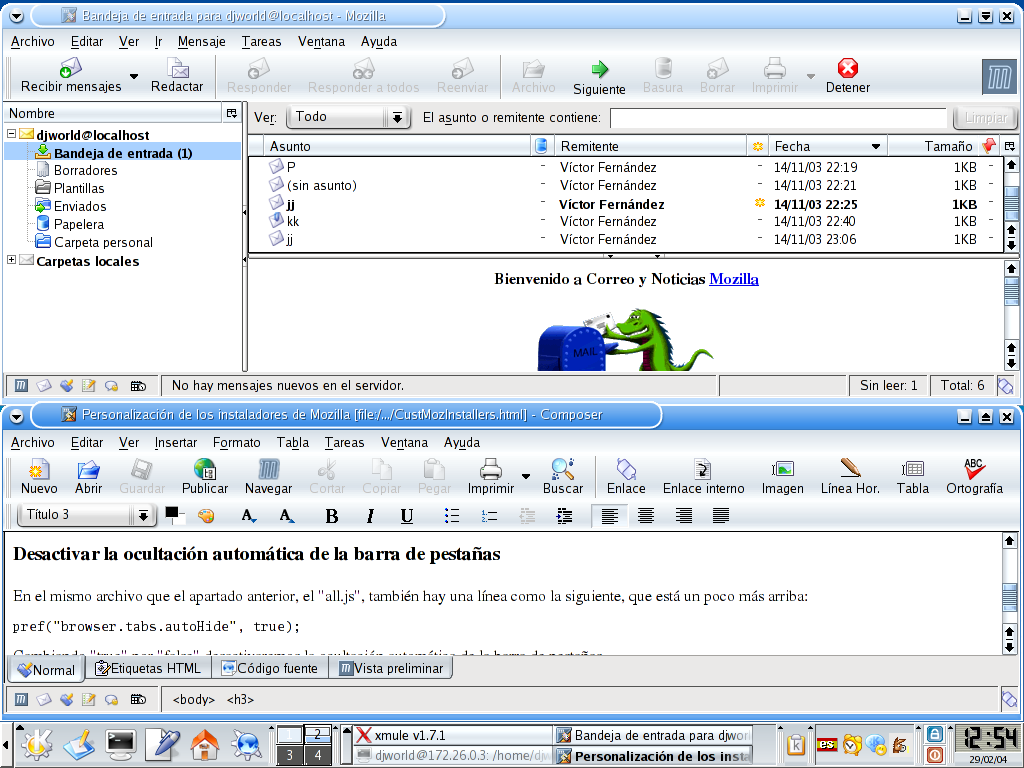
Task: Click the larger font size icon
Action: point(287,516)
